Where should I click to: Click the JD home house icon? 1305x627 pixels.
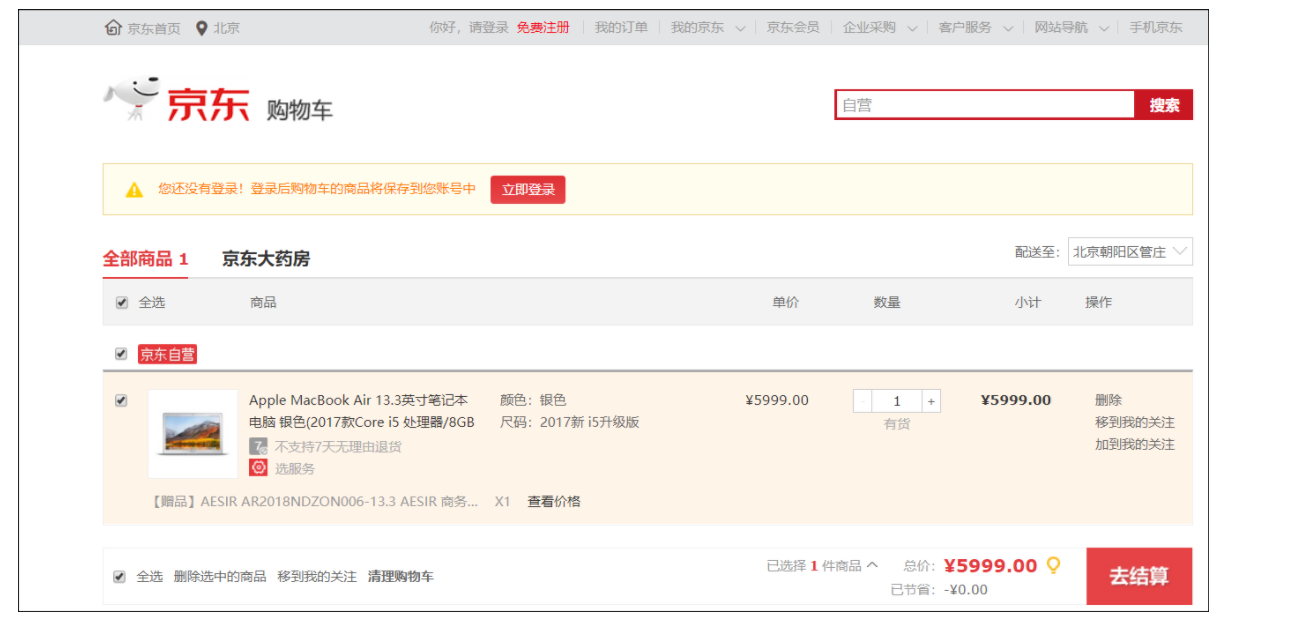tap(113, 27)
